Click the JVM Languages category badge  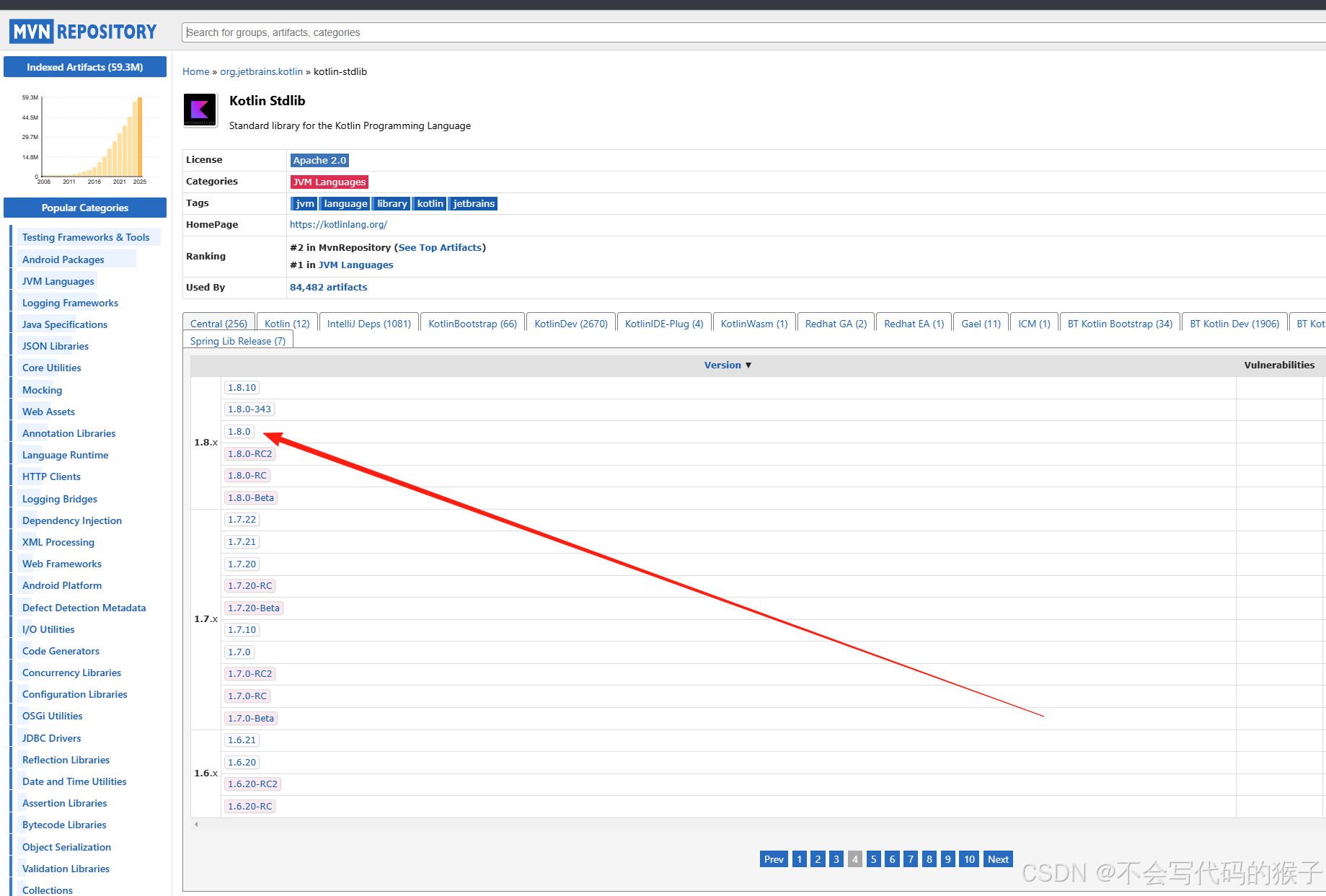tap(329, 182)
